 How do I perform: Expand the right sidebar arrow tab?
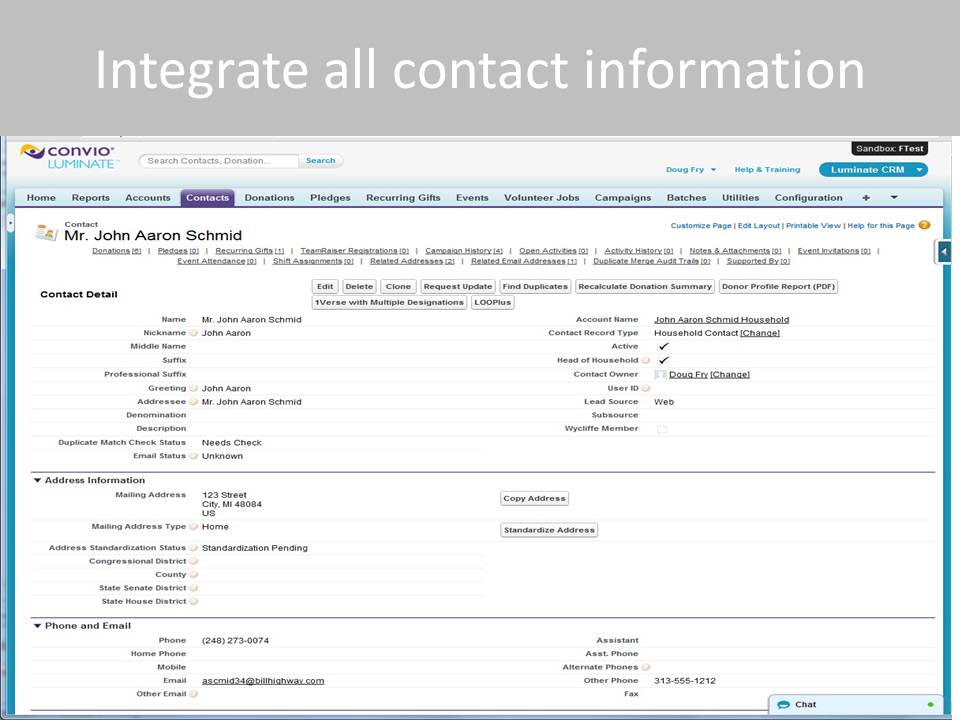[943, 252]
